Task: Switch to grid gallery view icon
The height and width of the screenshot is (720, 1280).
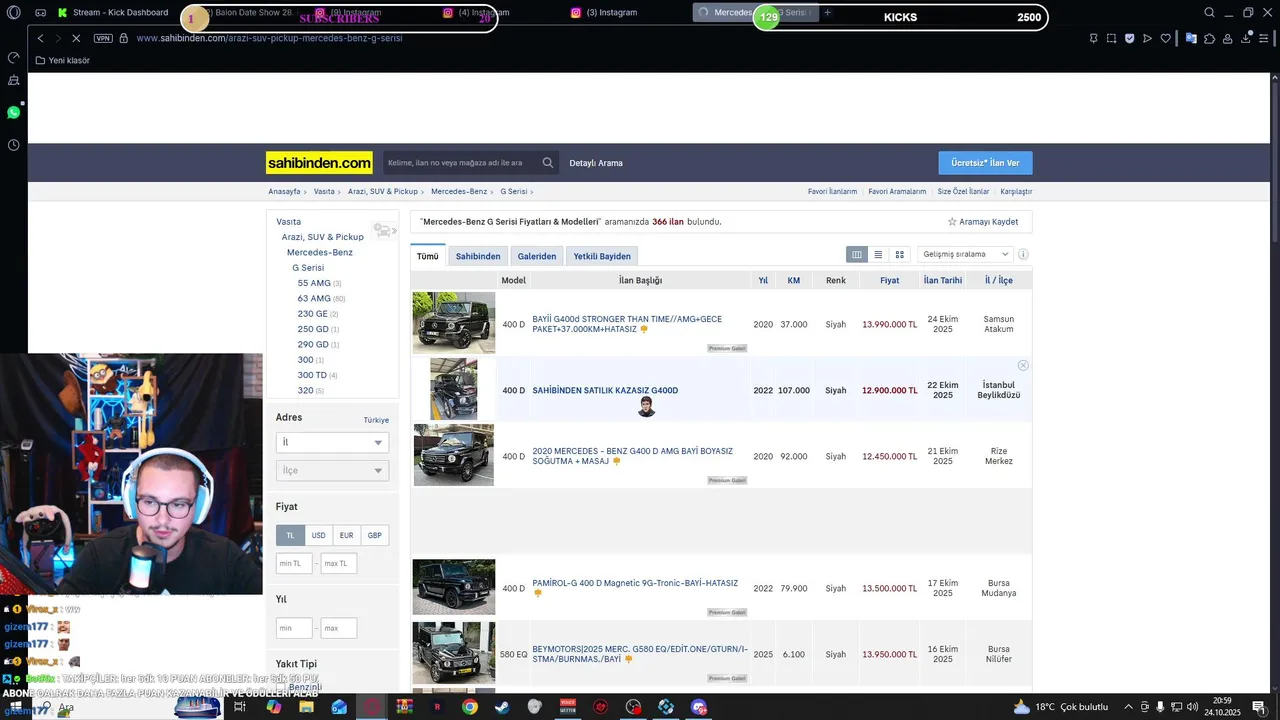Action: pos(900,255)
